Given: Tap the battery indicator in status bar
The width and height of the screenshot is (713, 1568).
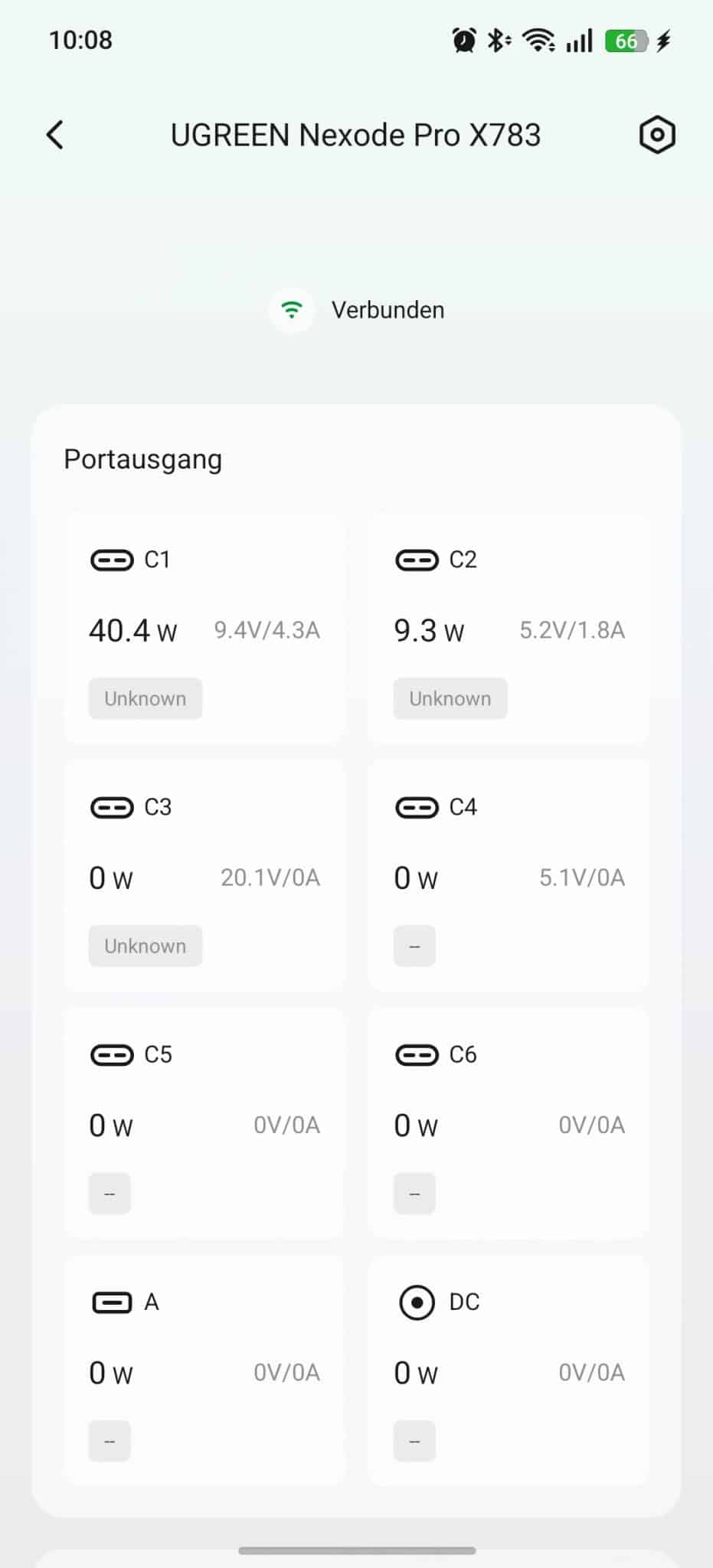Looking at the screenshot, I should click(626, 41).
